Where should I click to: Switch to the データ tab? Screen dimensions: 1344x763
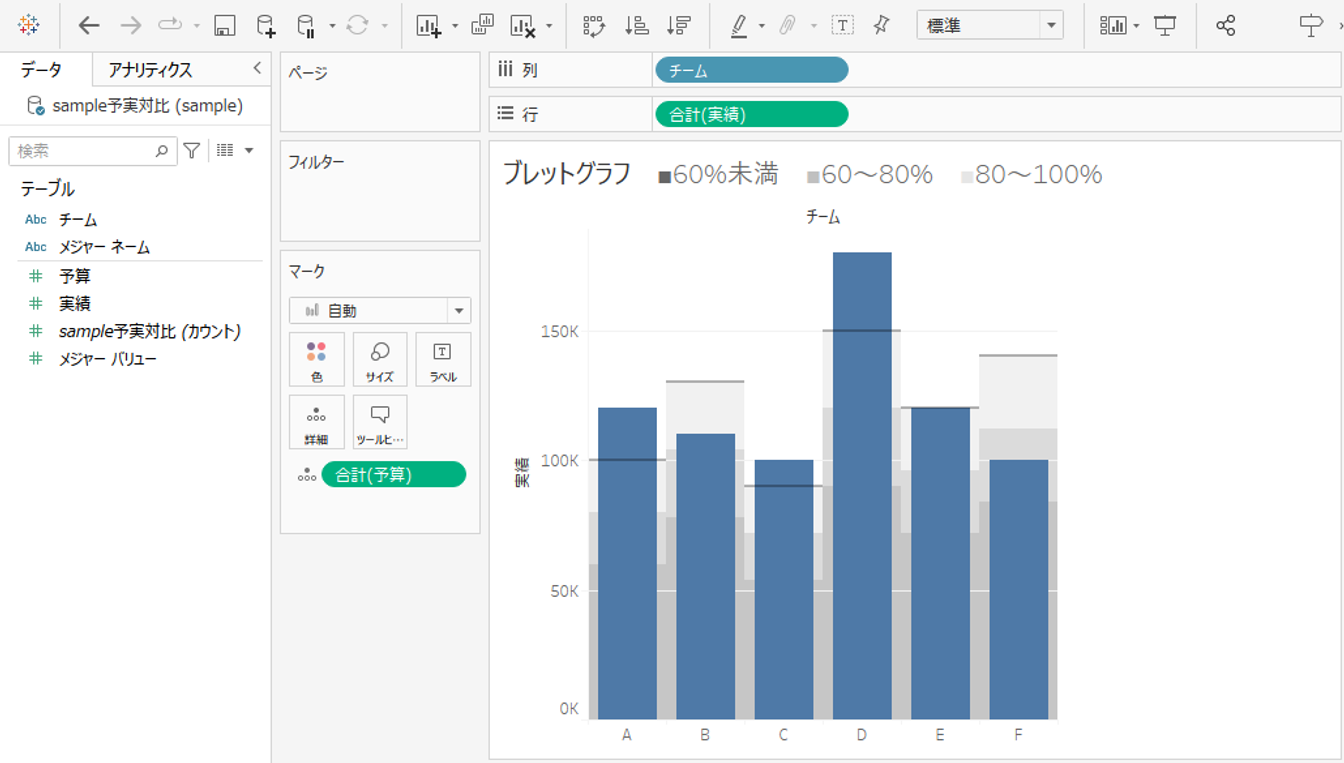coord(41,70)
